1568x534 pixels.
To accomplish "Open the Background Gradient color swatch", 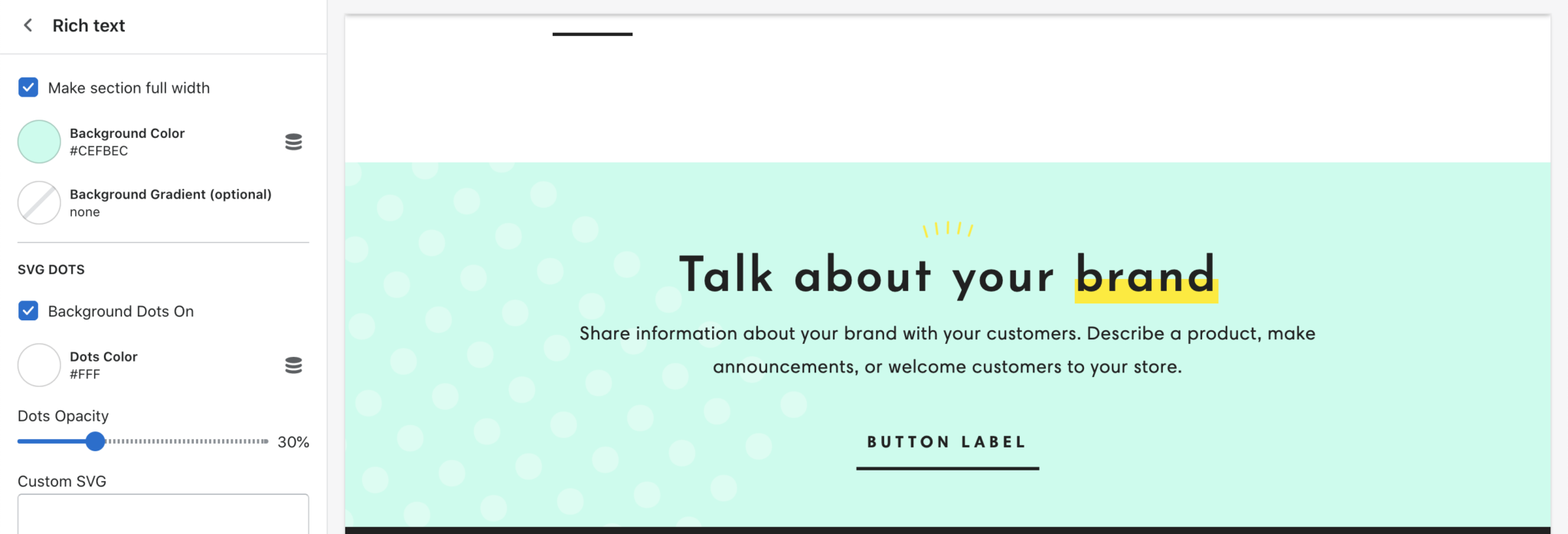I will pos(38,202).
